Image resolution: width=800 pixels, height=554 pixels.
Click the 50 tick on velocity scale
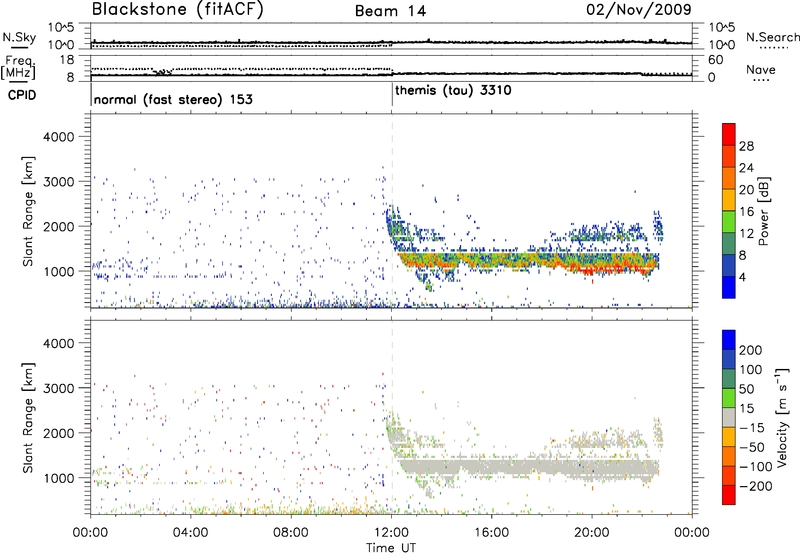(746, 389)
